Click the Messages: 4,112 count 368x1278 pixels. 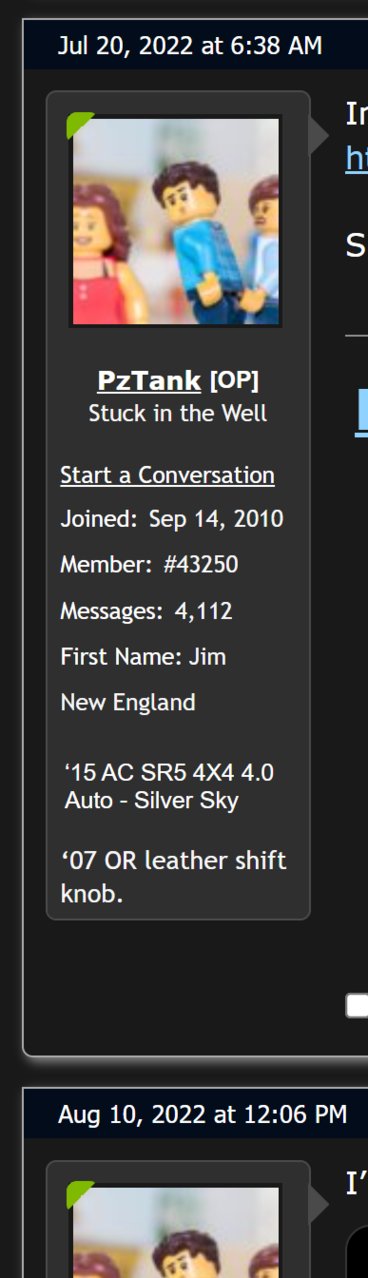[146, 611]
